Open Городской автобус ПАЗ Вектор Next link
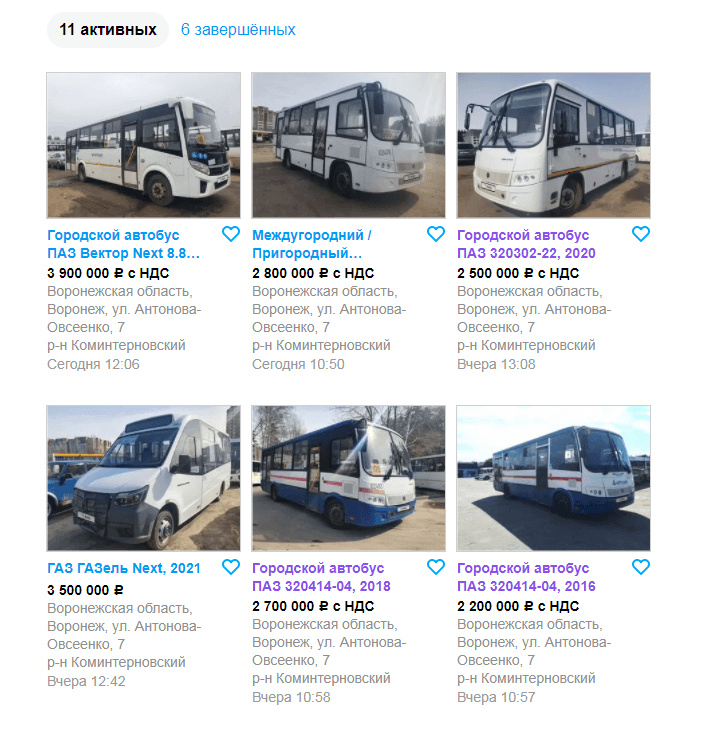This screenshot has width=726, height=732. [x=124, y=244]
